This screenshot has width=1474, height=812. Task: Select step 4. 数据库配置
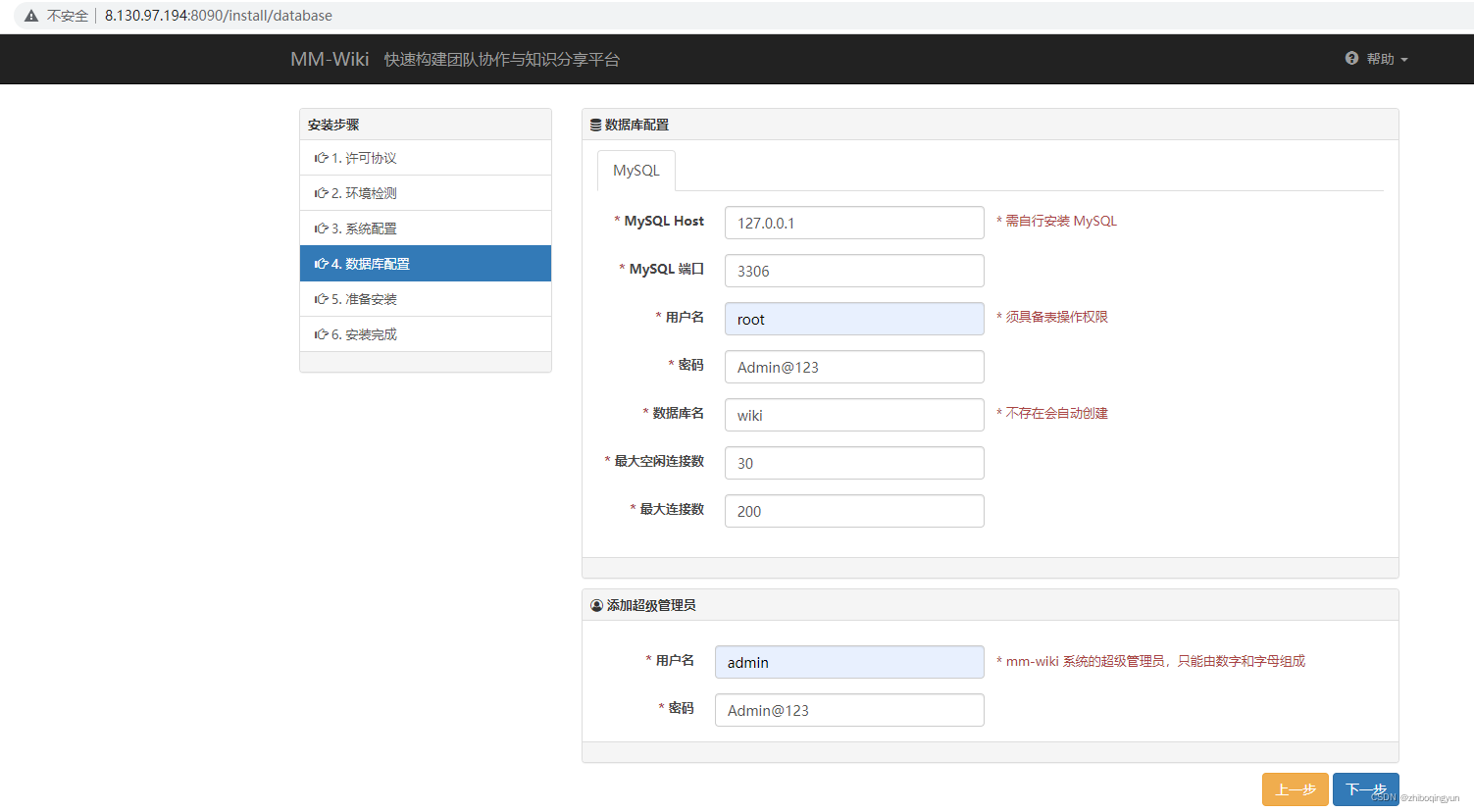(426, 264)
